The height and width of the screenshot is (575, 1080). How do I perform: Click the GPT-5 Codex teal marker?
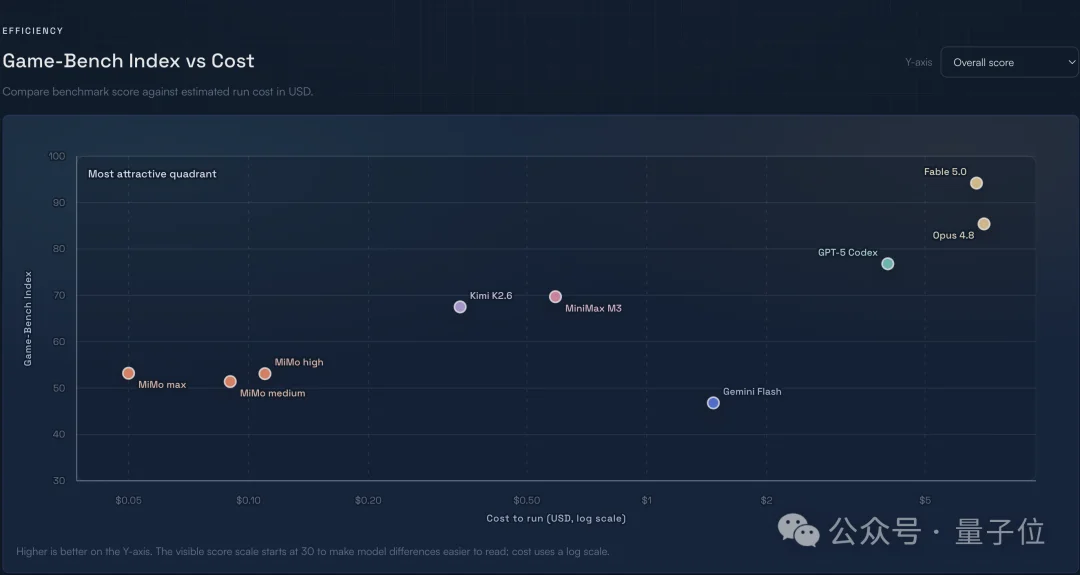tap(888, 264)
